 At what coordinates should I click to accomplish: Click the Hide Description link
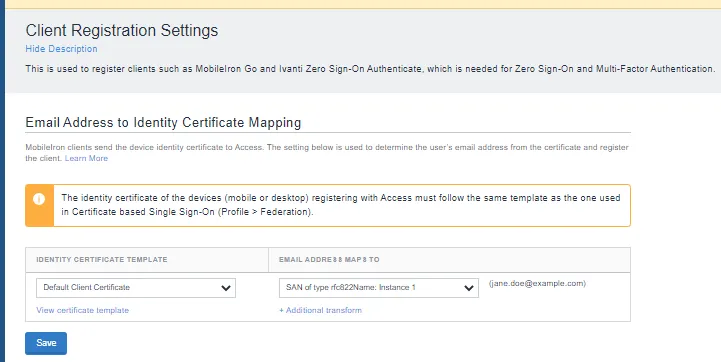tap(61, 49)
